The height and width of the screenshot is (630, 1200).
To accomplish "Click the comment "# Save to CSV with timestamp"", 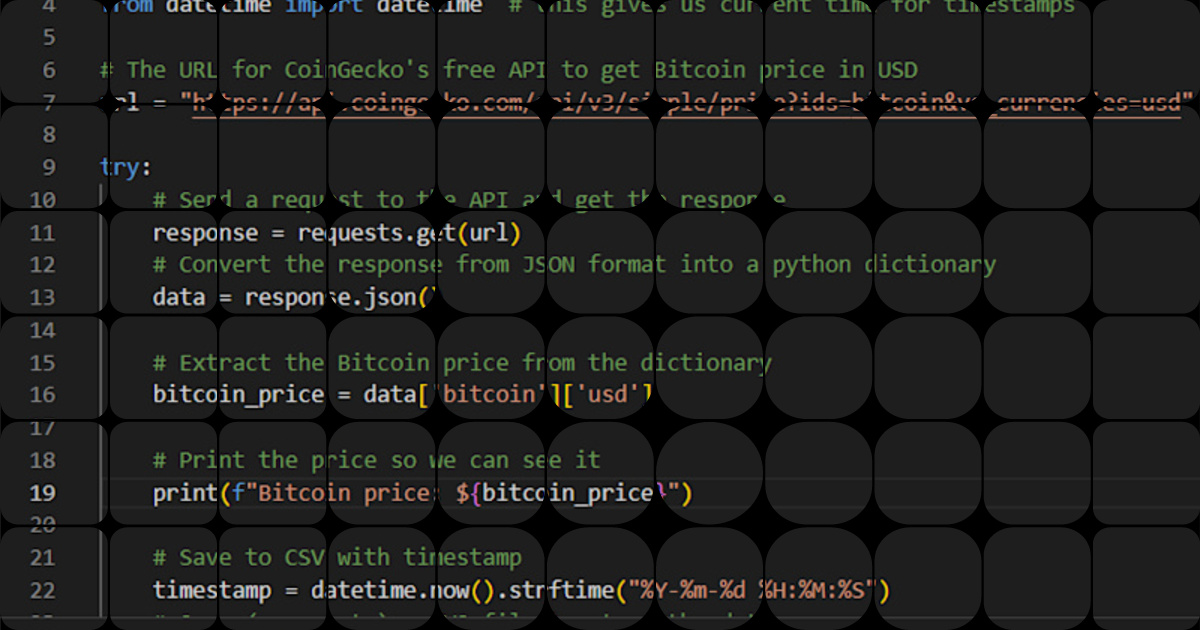I will click(x=337, y=557).
